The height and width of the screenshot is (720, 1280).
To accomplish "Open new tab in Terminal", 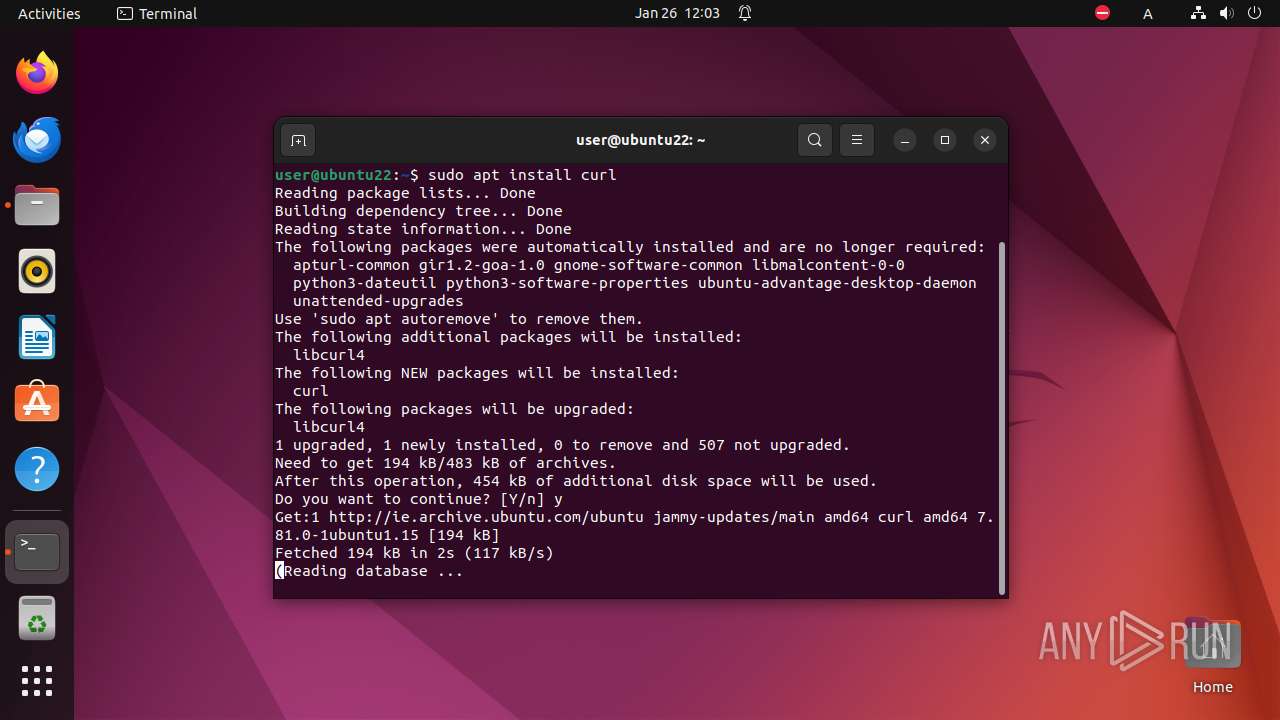I will [x=298, y=140].
